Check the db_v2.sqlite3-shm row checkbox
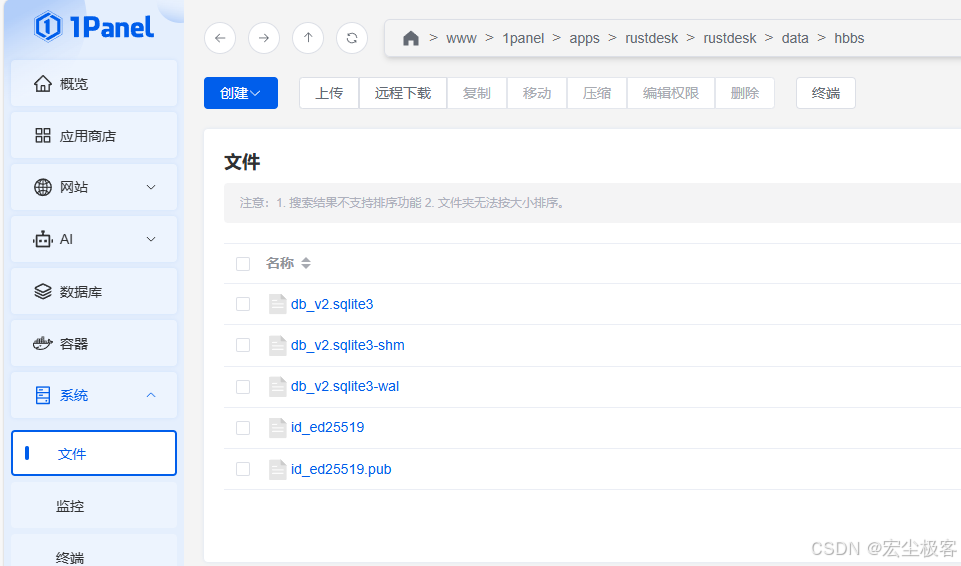This screenshot has height=566, width=961. coord(243,345)
